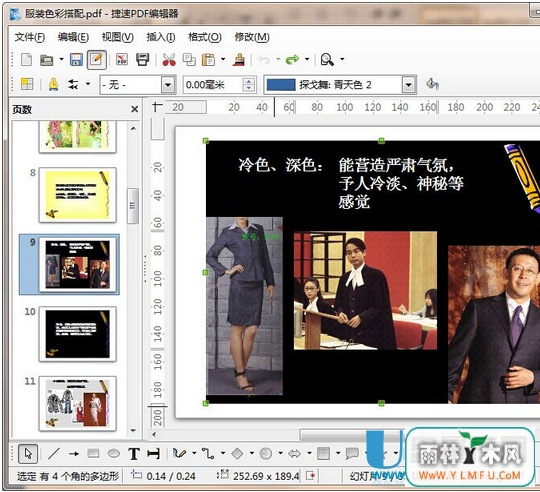Select the Line drawing tool
540x492 pixels.
coord(54,453)
